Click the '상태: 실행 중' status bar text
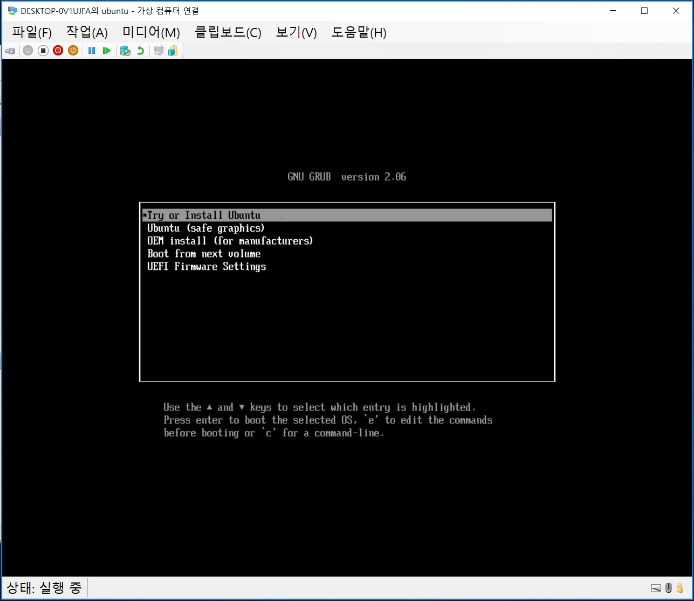Screen dimensions: 694x601 coord(44,588)
